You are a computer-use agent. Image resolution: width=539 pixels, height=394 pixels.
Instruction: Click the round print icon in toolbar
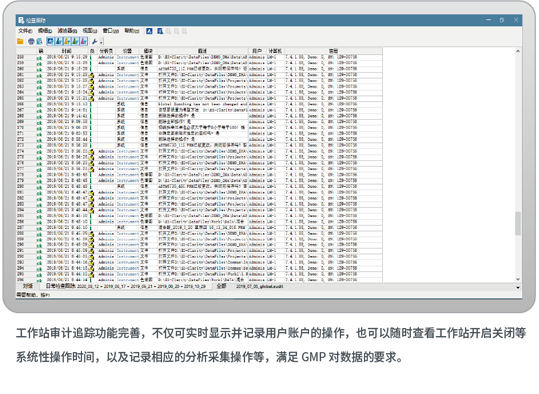[x=31, y=42]
